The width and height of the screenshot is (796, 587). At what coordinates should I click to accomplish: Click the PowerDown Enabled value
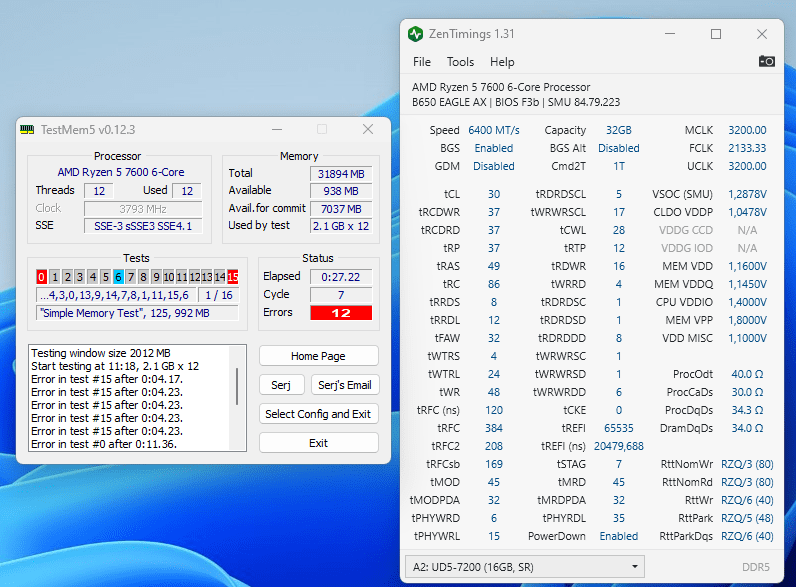tap(619, 536)
